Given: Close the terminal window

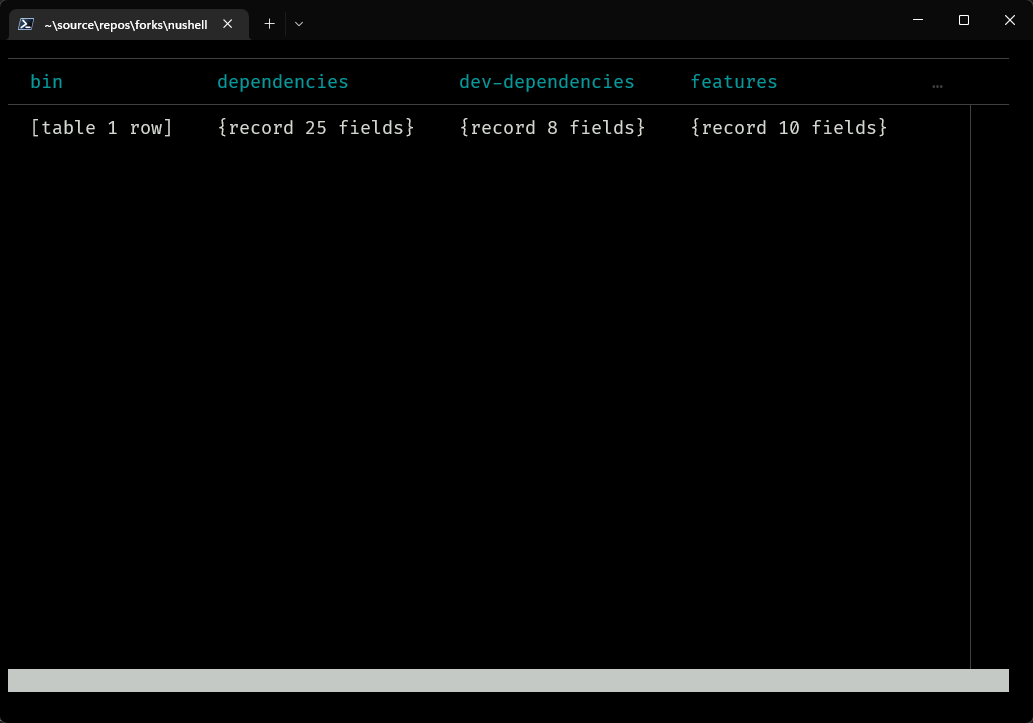Looking at the screenshot, I should pyautogui.click(x=1009, y=20).
